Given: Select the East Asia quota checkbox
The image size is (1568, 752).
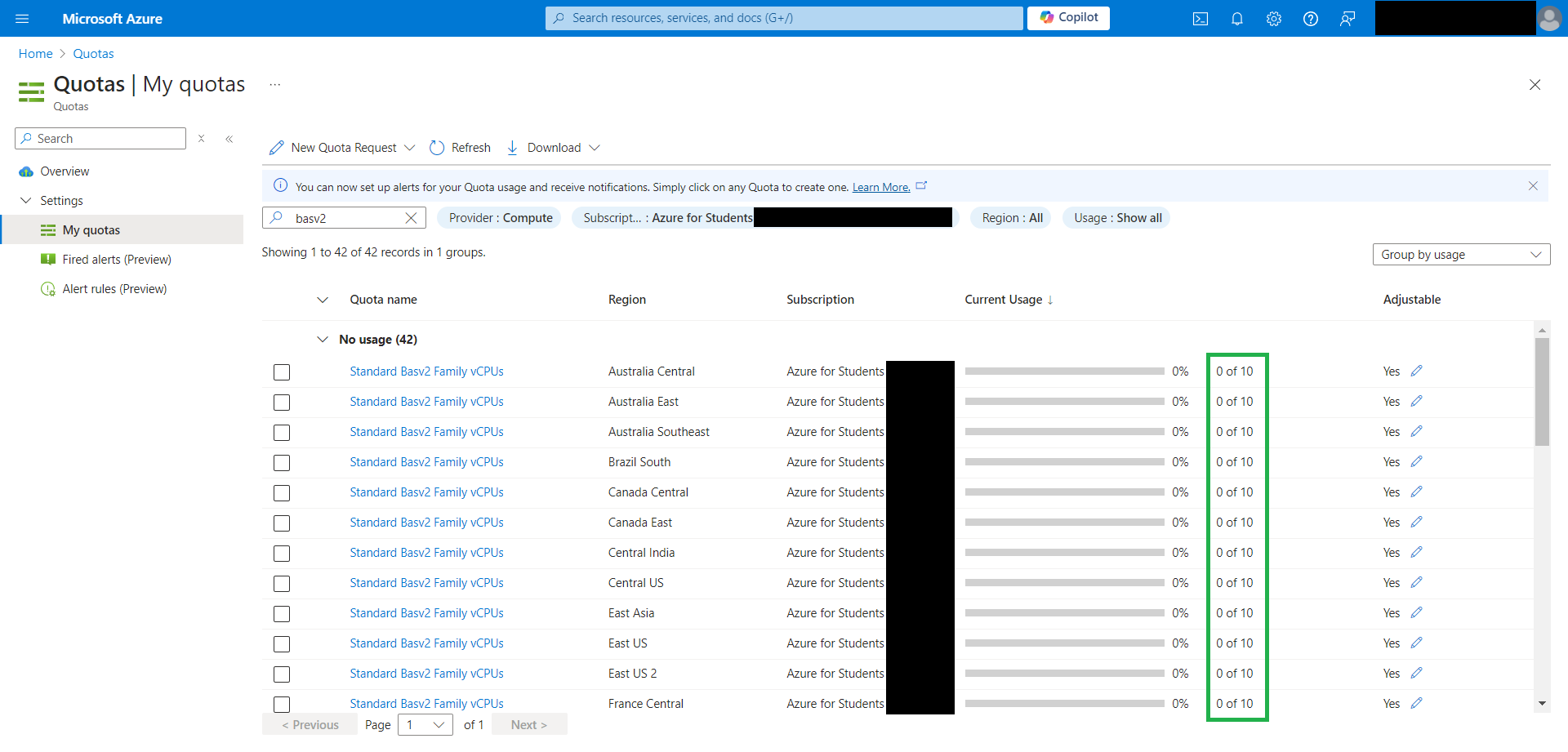Looking at the screenshot, I should click(x=282, y=614).
